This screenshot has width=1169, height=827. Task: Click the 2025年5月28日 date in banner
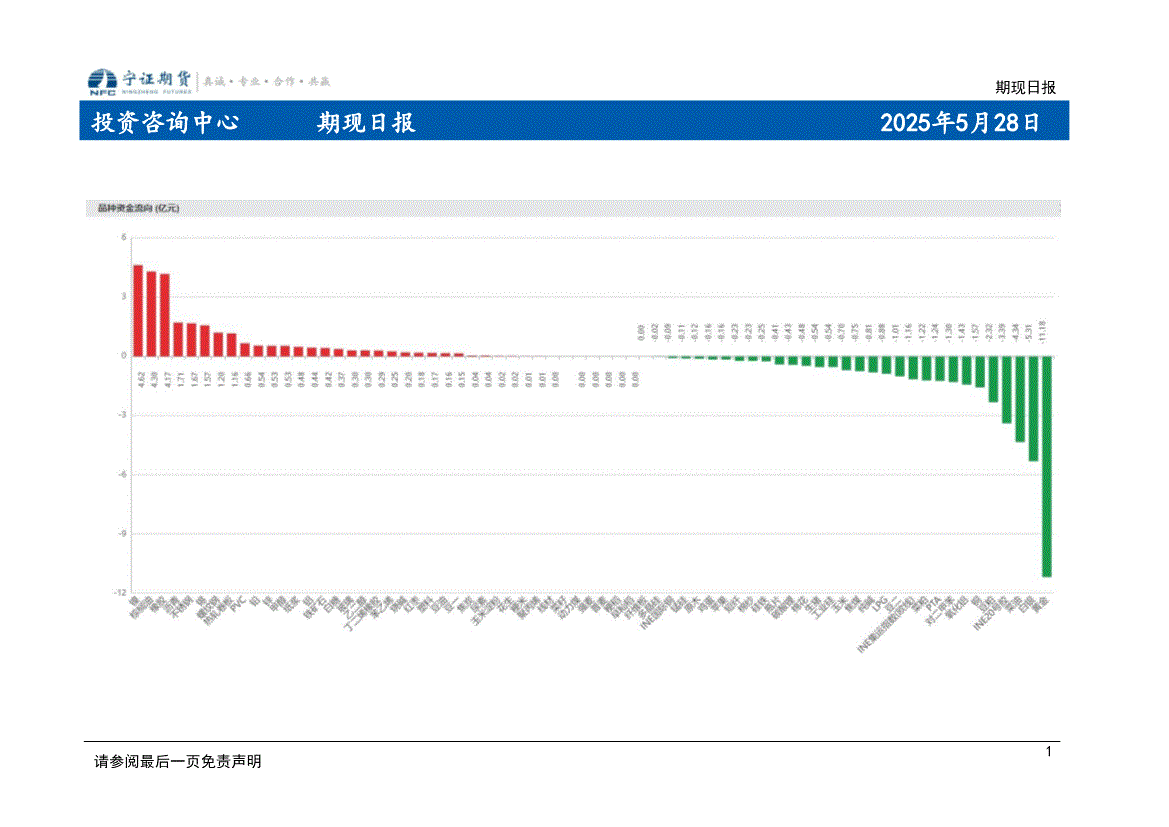pyautogui.click(x=959, y=123)
